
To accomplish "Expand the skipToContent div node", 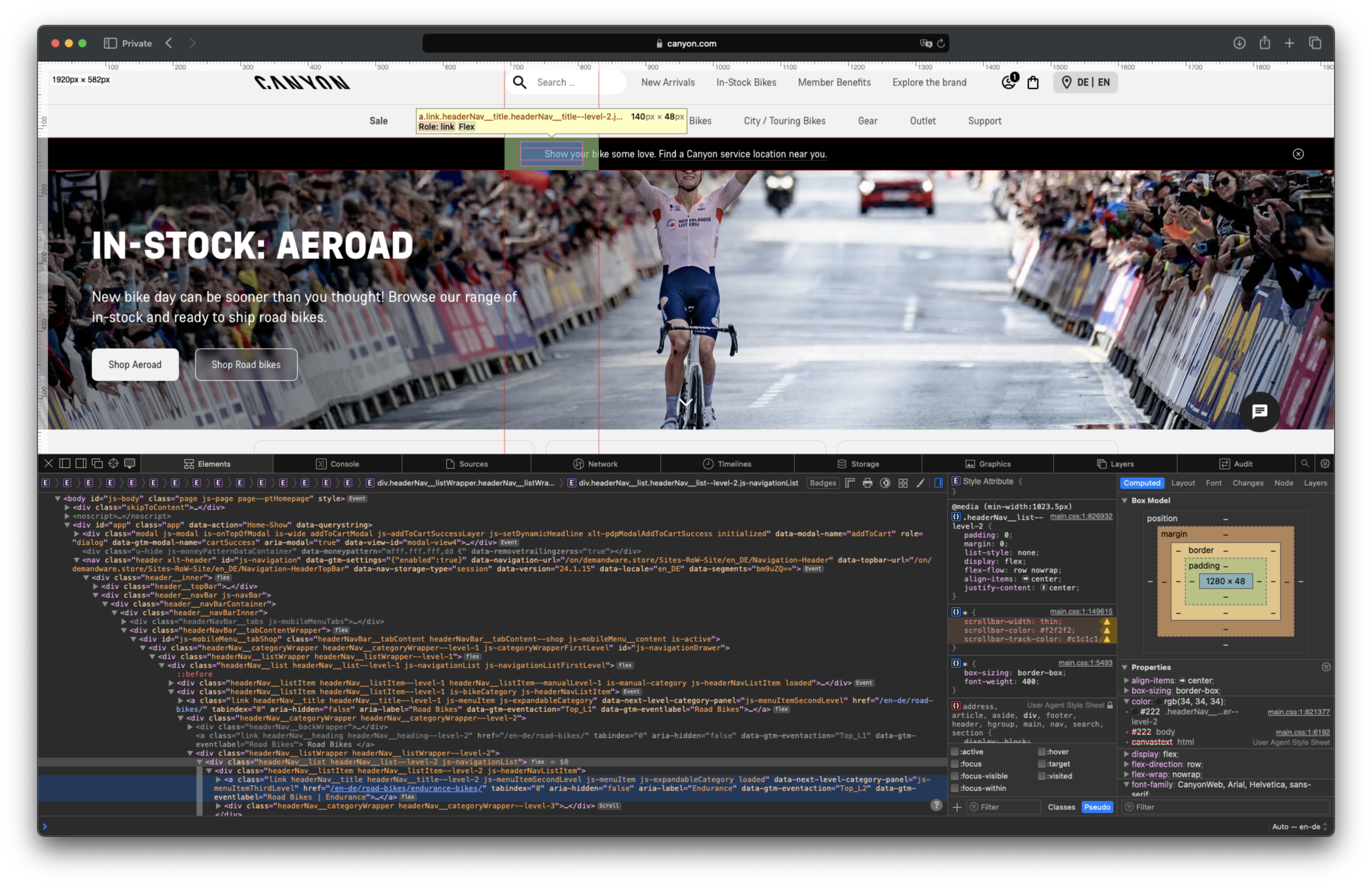I will 67,507.
